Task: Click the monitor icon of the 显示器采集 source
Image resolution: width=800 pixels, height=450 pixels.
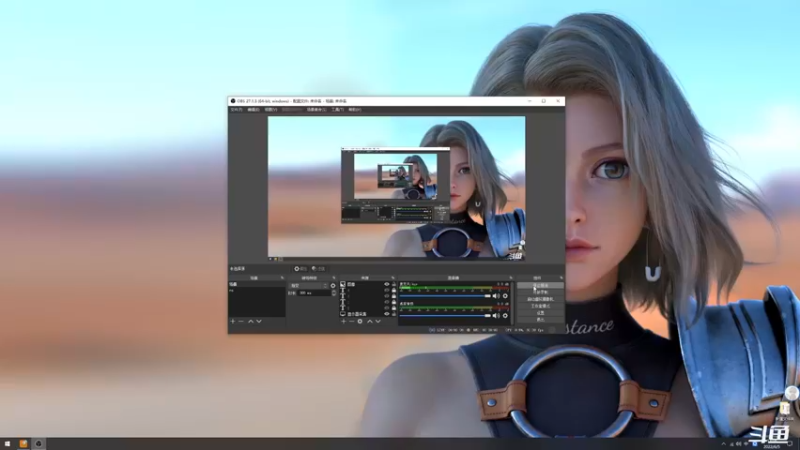Action: coord(343,314)
